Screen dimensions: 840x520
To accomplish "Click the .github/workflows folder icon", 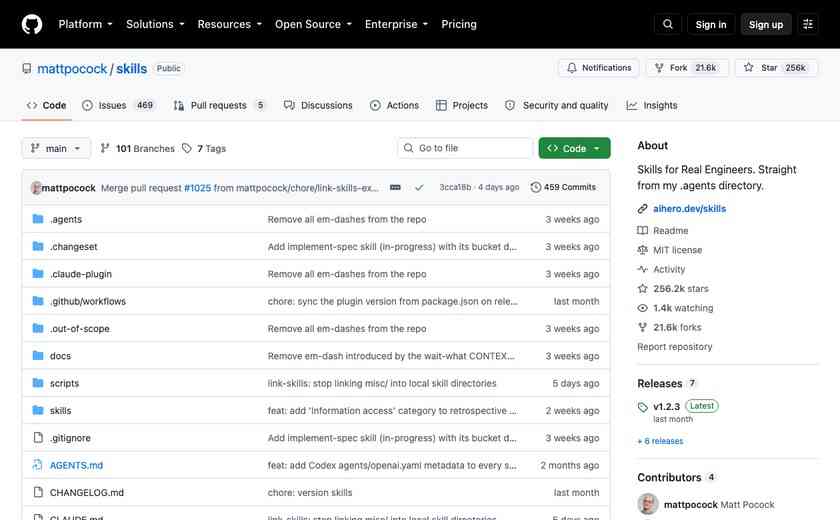I will (38, 301).
